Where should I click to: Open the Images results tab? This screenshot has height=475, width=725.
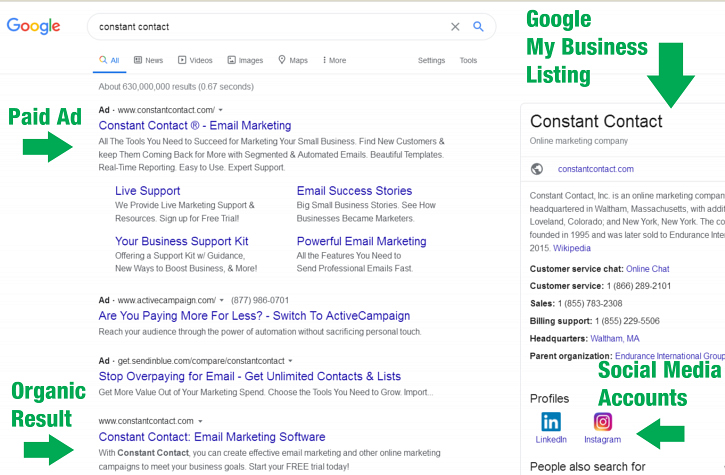tap(245, 61)
